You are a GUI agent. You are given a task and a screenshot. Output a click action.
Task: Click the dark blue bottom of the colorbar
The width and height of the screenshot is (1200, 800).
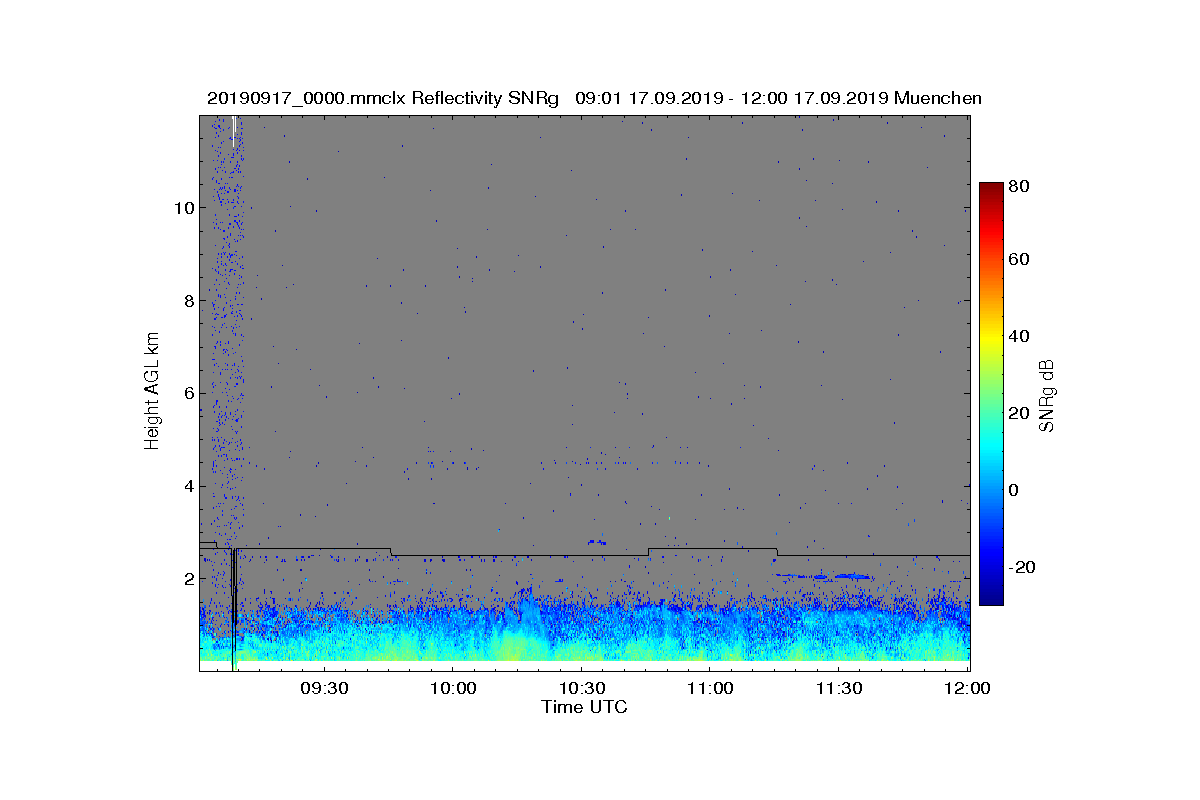pyautogui.click(x=991, y=598)
